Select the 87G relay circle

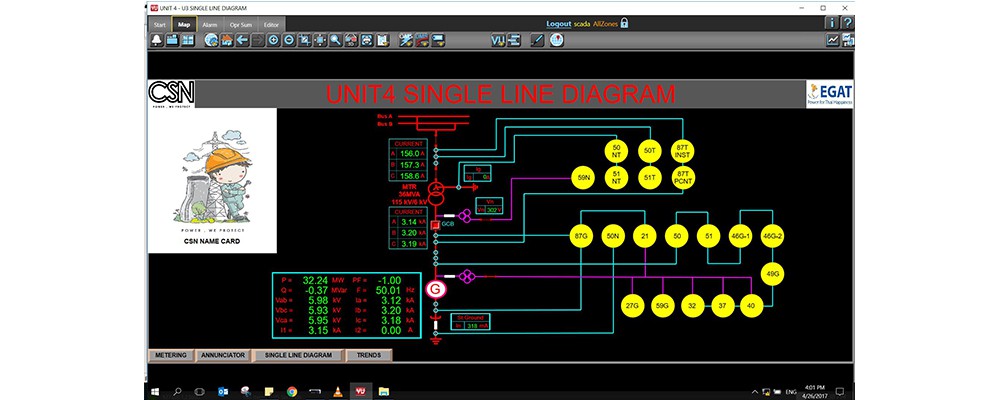click(x=579, y=236)
